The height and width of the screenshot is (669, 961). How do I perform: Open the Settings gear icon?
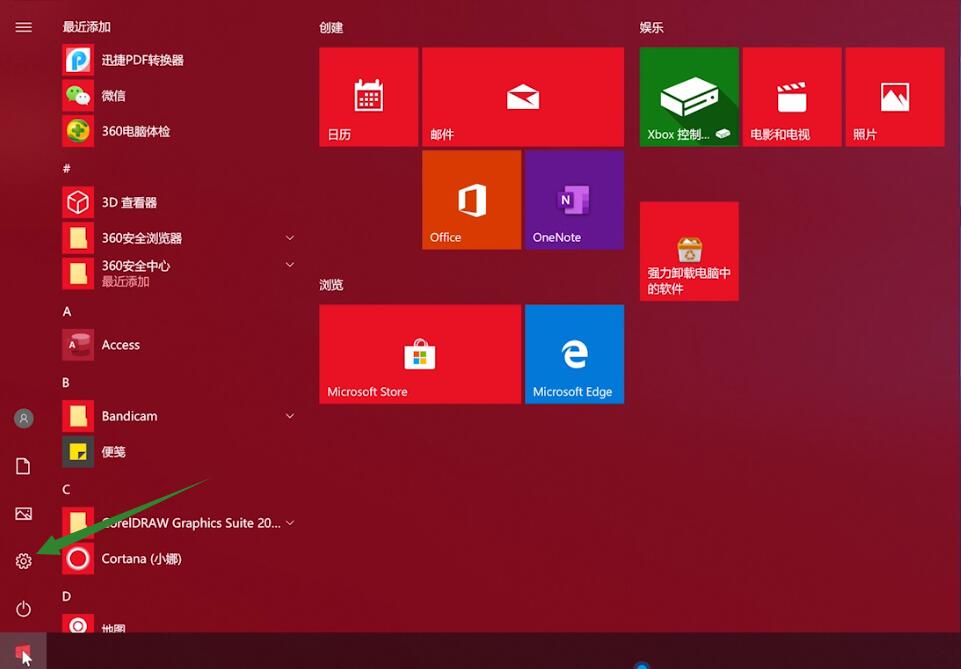pos(23,561)
